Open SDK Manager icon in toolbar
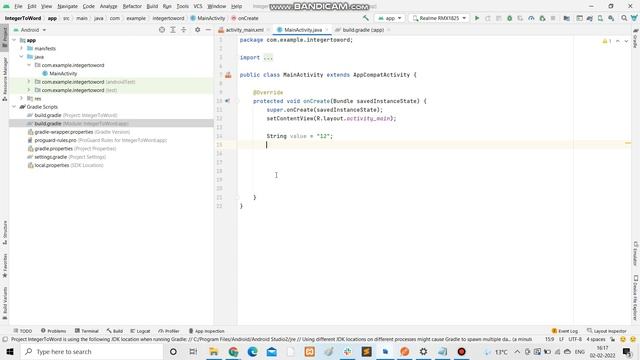This screenshot has width=640, height=360. 611,18
